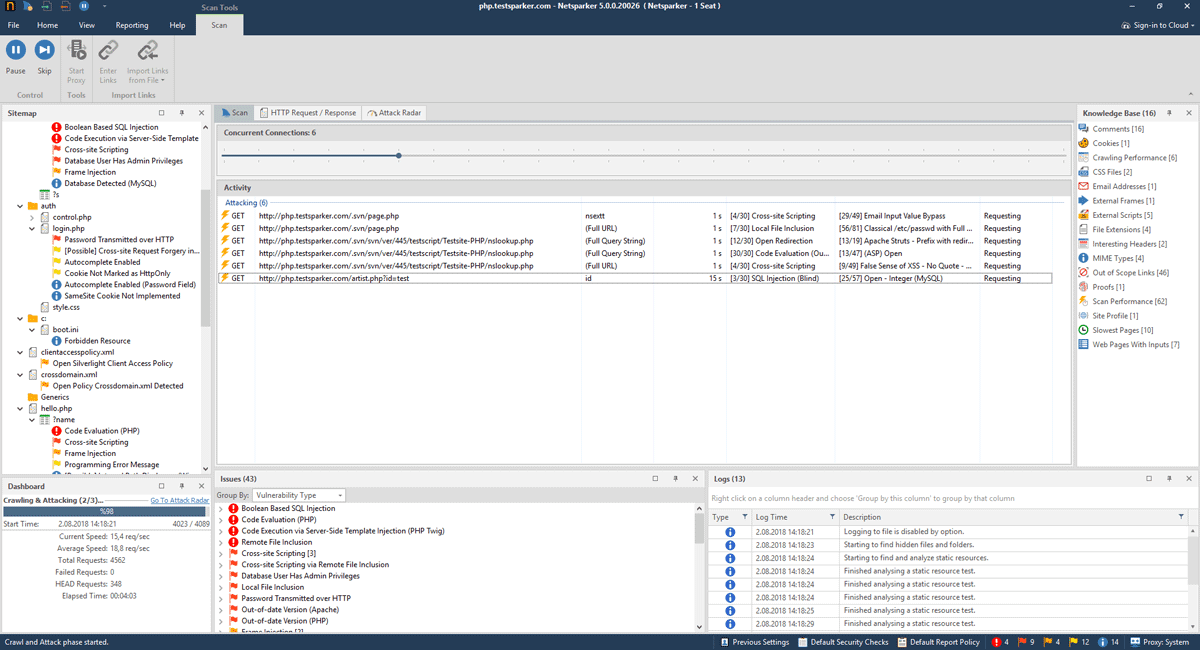Click the Proxy: System status bar item
This screenshot has width=1200, height=650.
pyautogui.click(x=1160, y=641)
